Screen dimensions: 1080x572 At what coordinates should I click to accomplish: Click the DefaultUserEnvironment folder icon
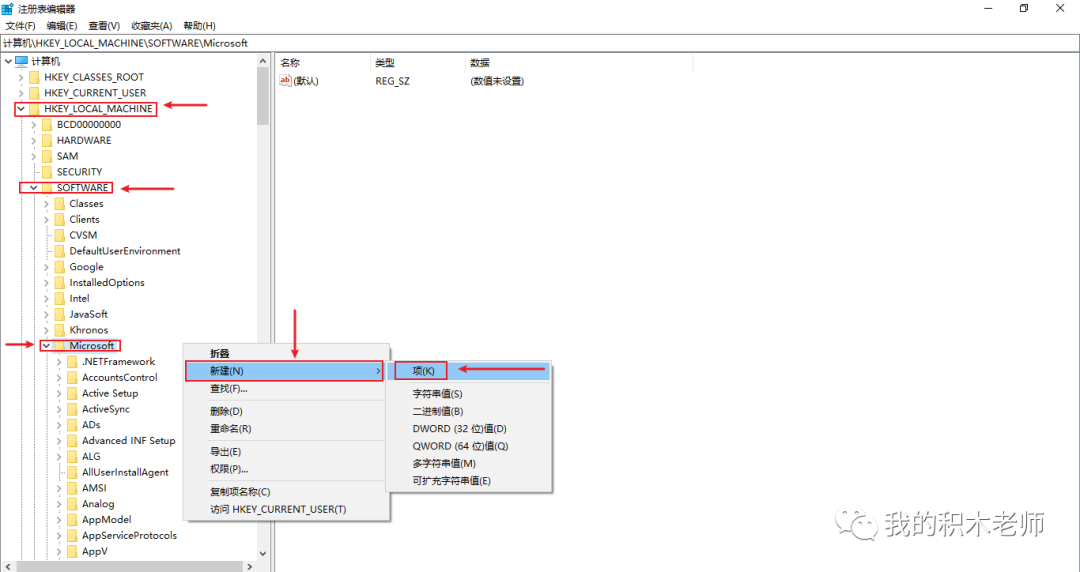point(59,252)
